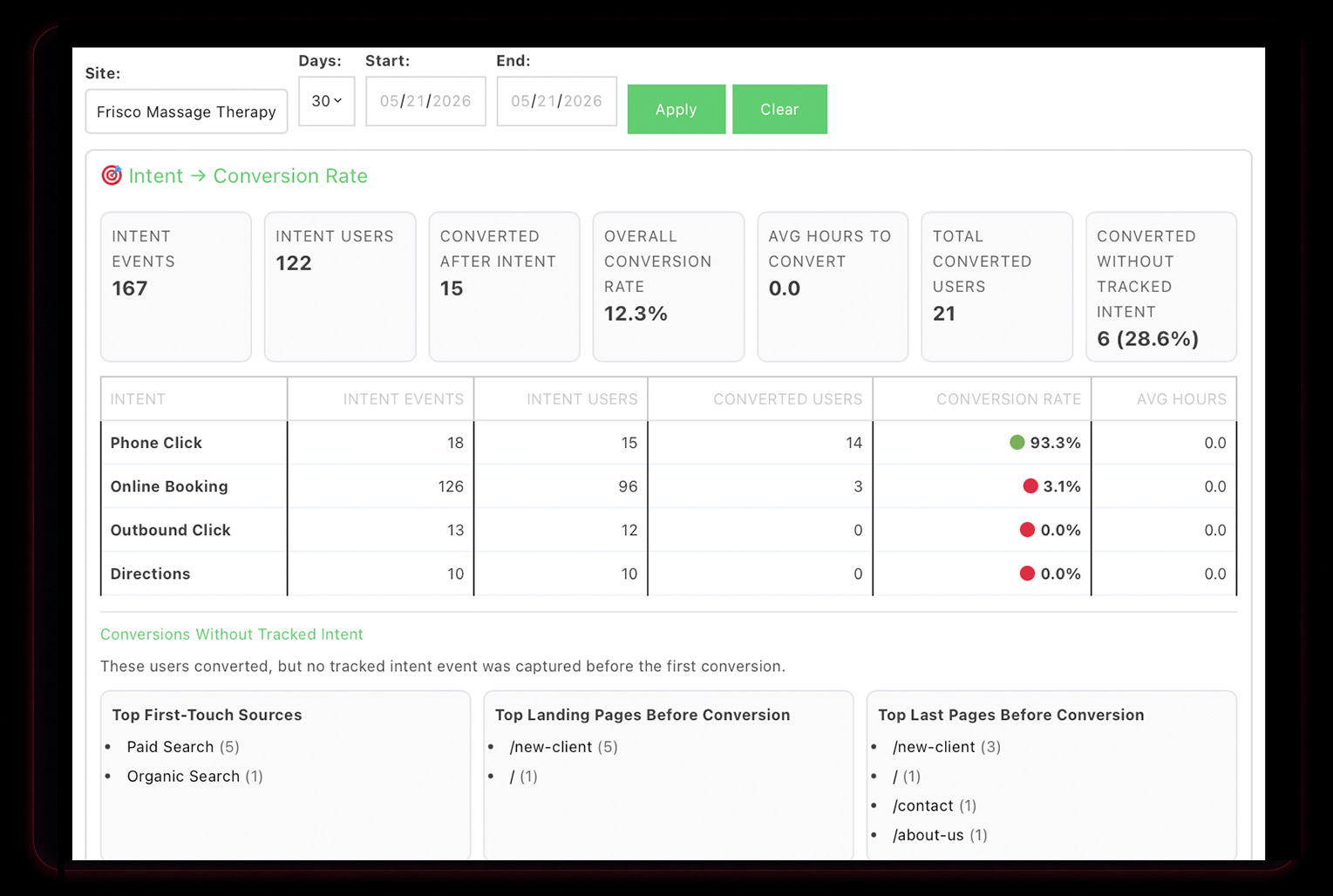This screenshot has height=896, width=1333.
Task: Click red status dot in Outbound Click row
Action: 1027,529
